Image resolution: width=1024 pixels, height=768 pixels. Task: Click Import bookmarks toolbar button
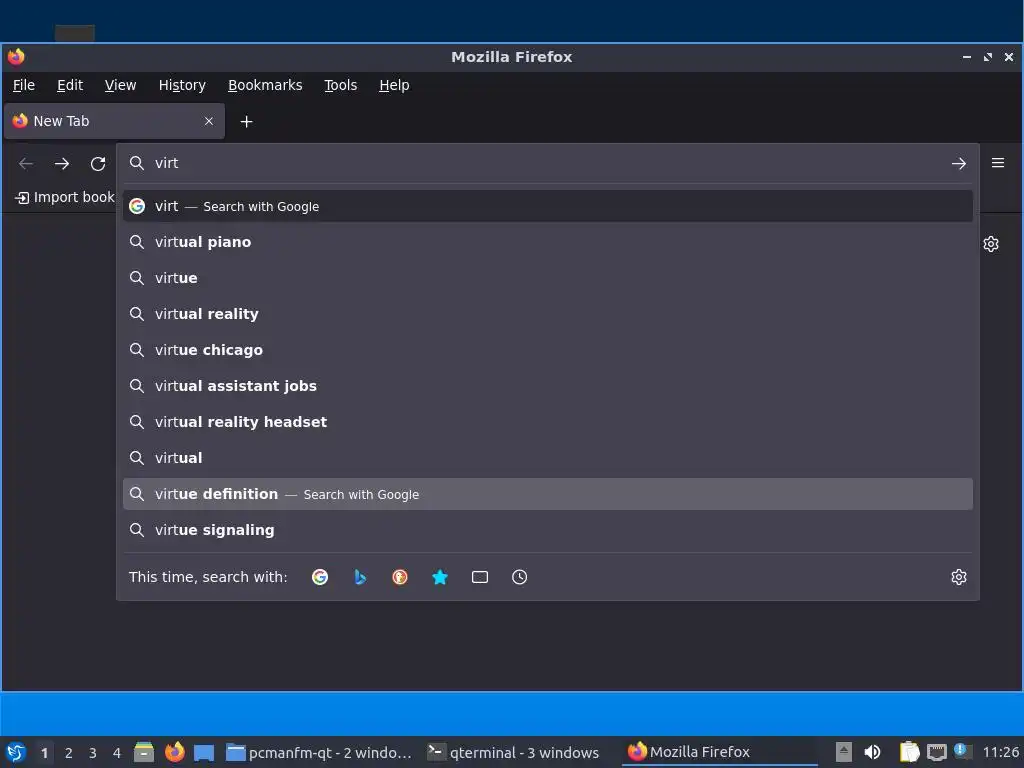(65, 197)
